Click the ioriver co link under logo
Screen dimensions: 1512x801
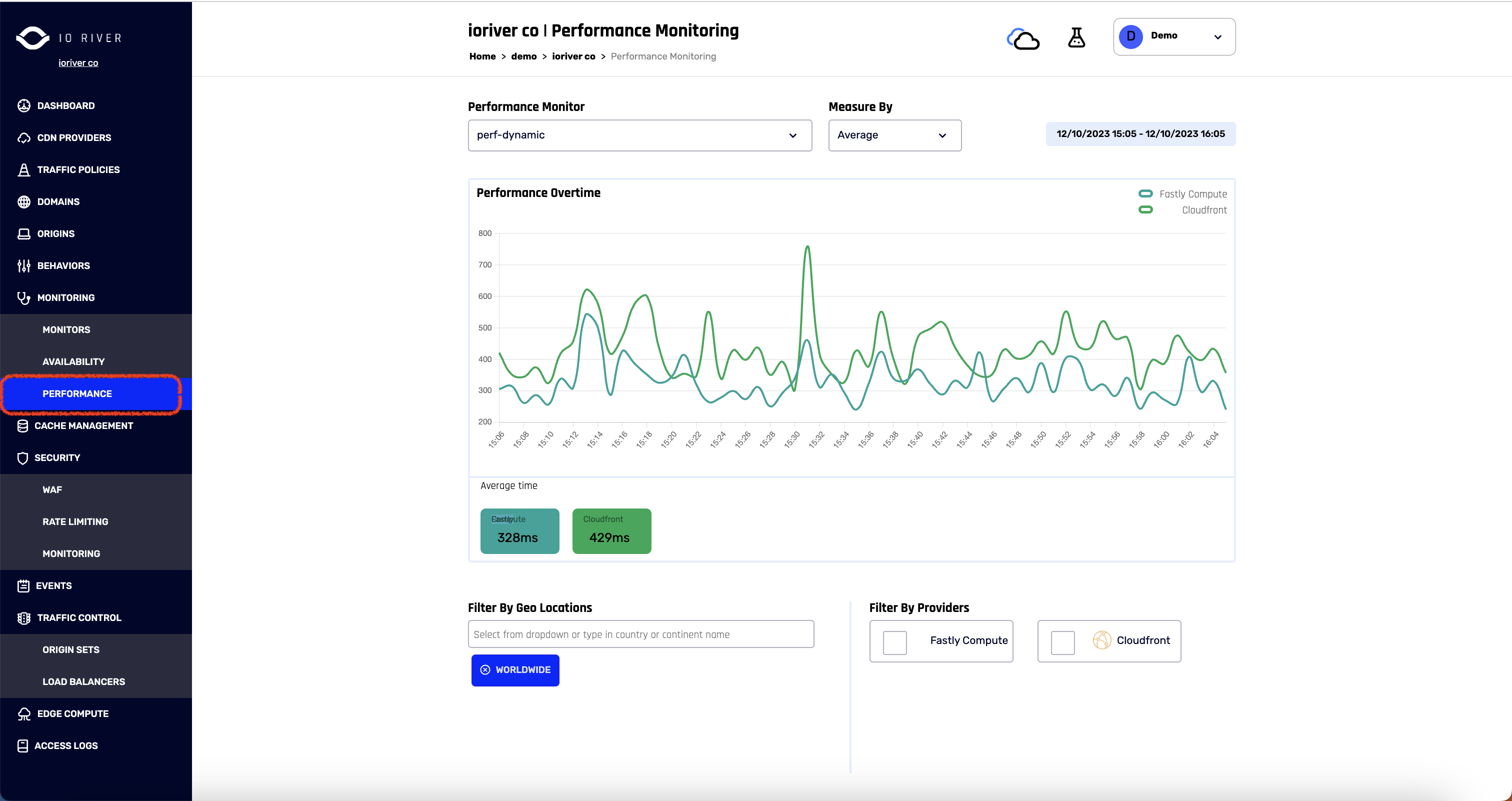click(78, 63)
